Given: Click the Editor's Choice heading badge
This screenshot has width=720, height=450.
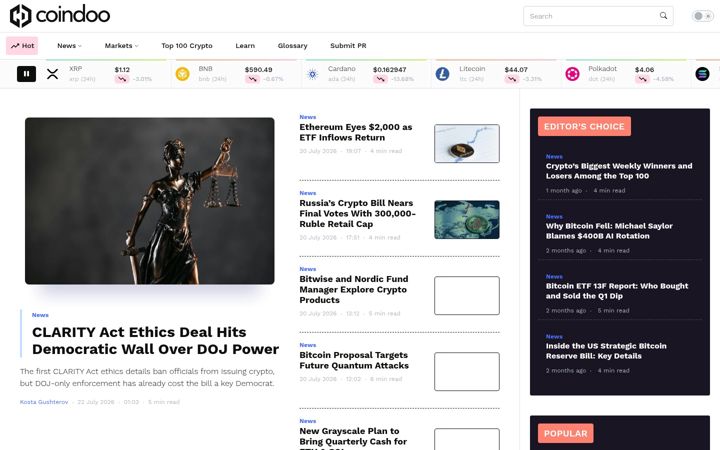Looking at the screenshot, I should tap(584, 126).
